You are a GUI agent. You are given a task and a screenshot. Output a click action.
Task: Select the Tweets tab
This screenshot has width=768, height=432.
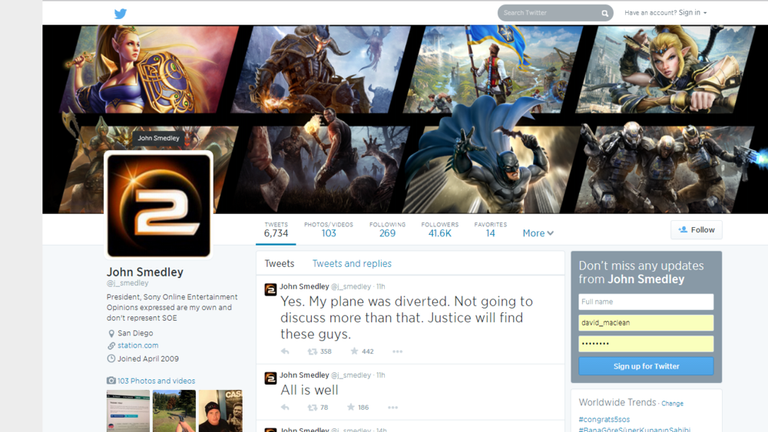[x=279, y=264]
